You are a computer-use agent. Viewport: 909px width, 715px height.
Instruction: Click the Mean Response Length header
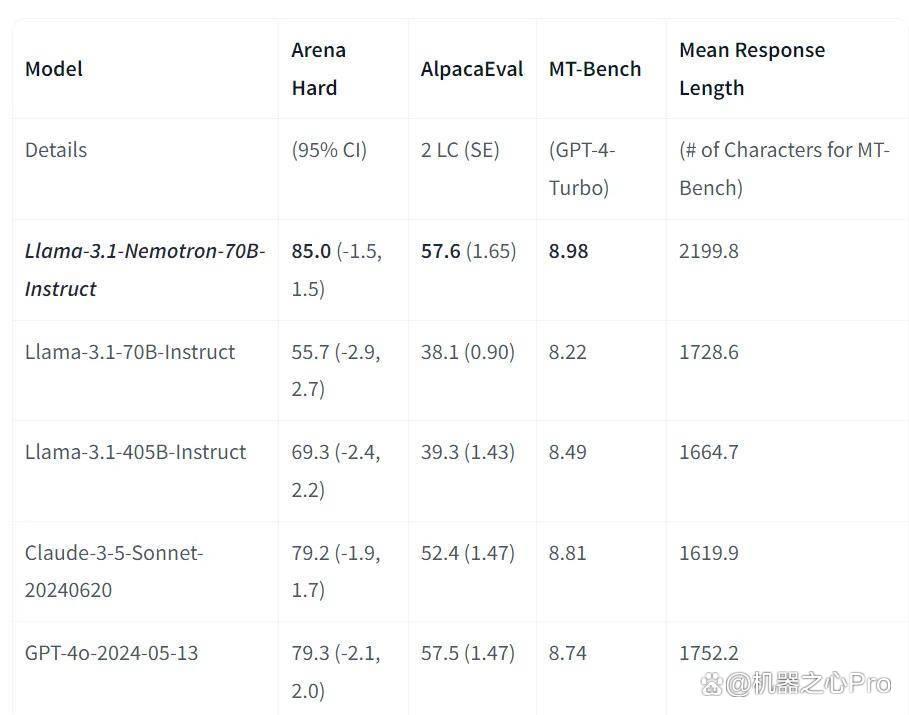[752, 69]
